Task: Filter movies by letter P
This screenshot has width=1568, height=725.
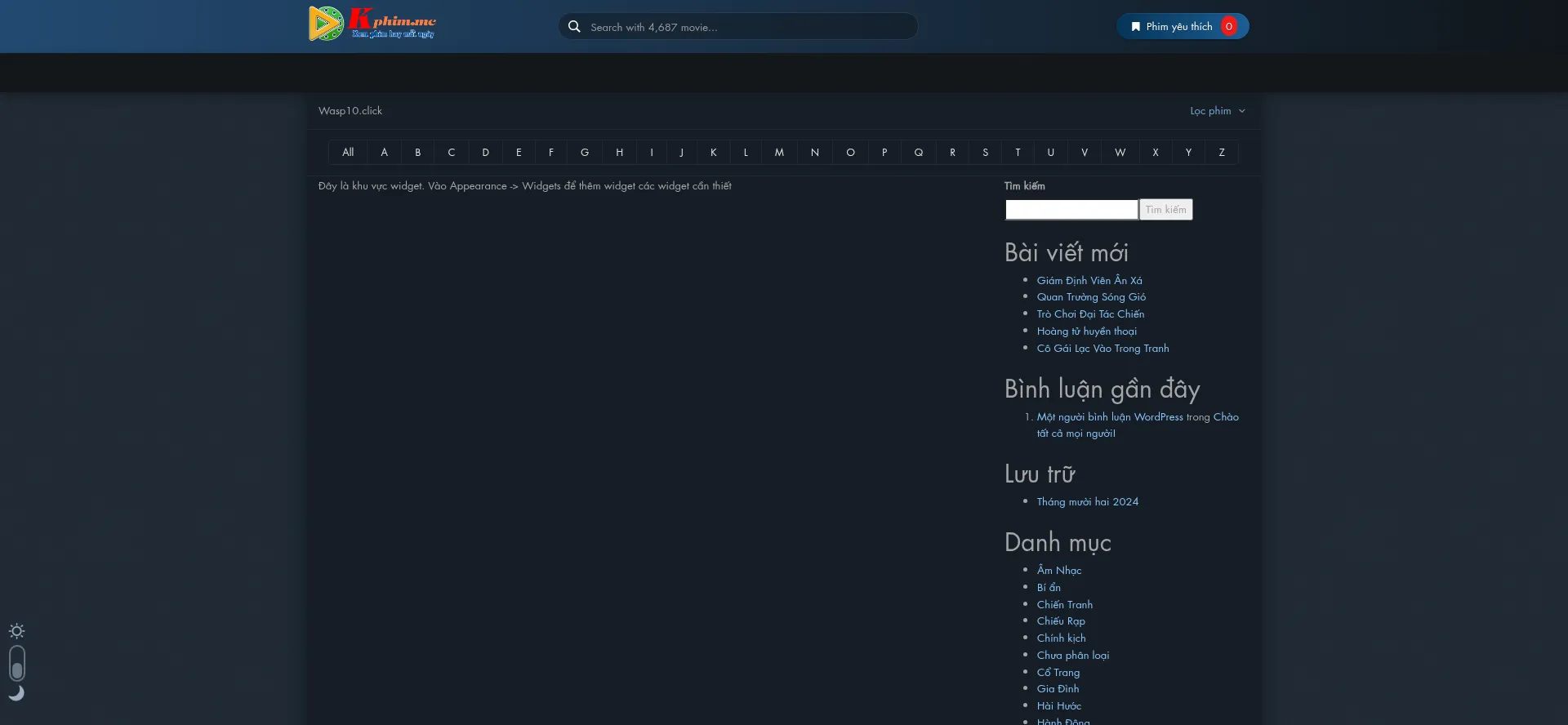Action: click(884, 153)
